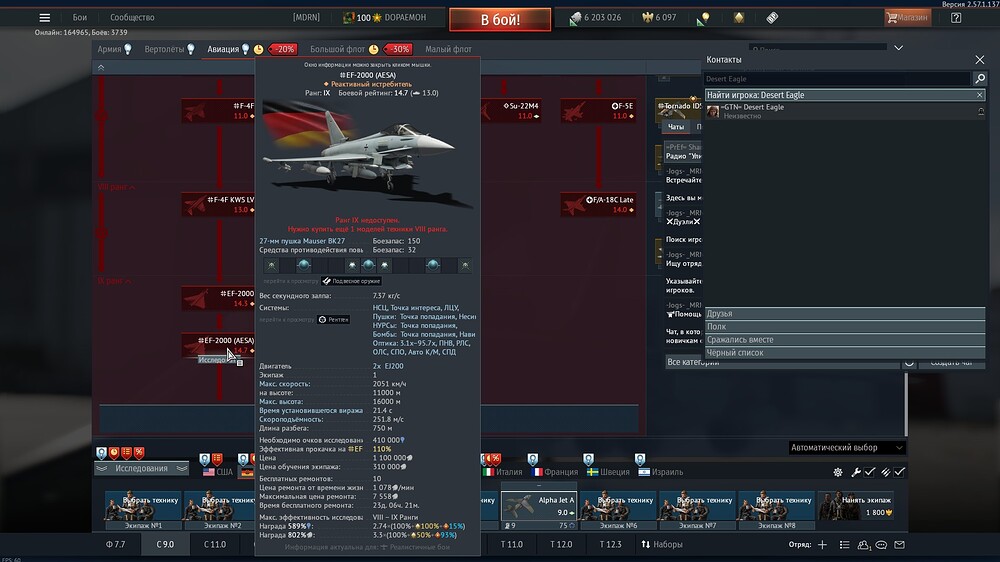Open the gold warbond diamond icon
This screenshot has width=1000, height=562.
(739, 18)
